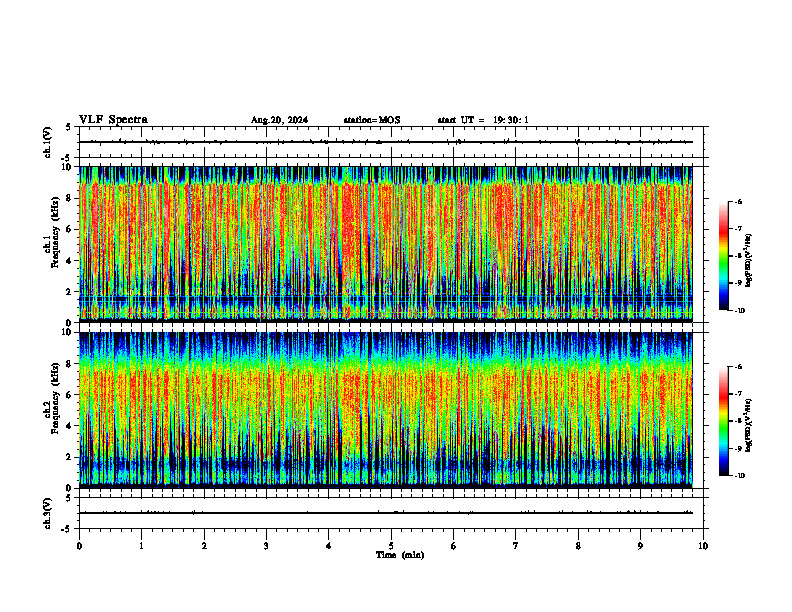Click the "-6" label on ch.1 color bar

click(739, 201)
